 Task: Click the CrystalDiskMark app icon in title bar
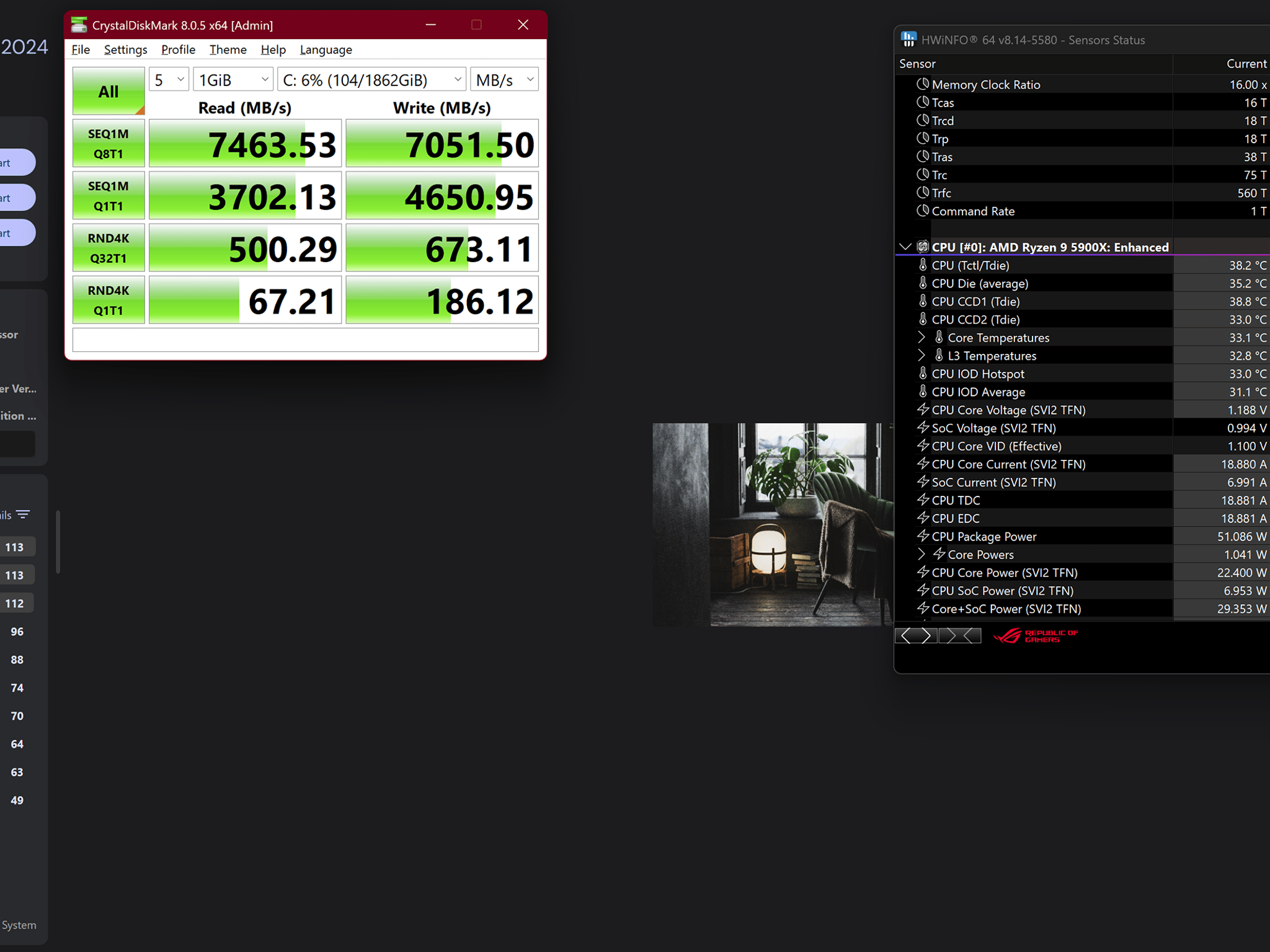pos(79,25)
